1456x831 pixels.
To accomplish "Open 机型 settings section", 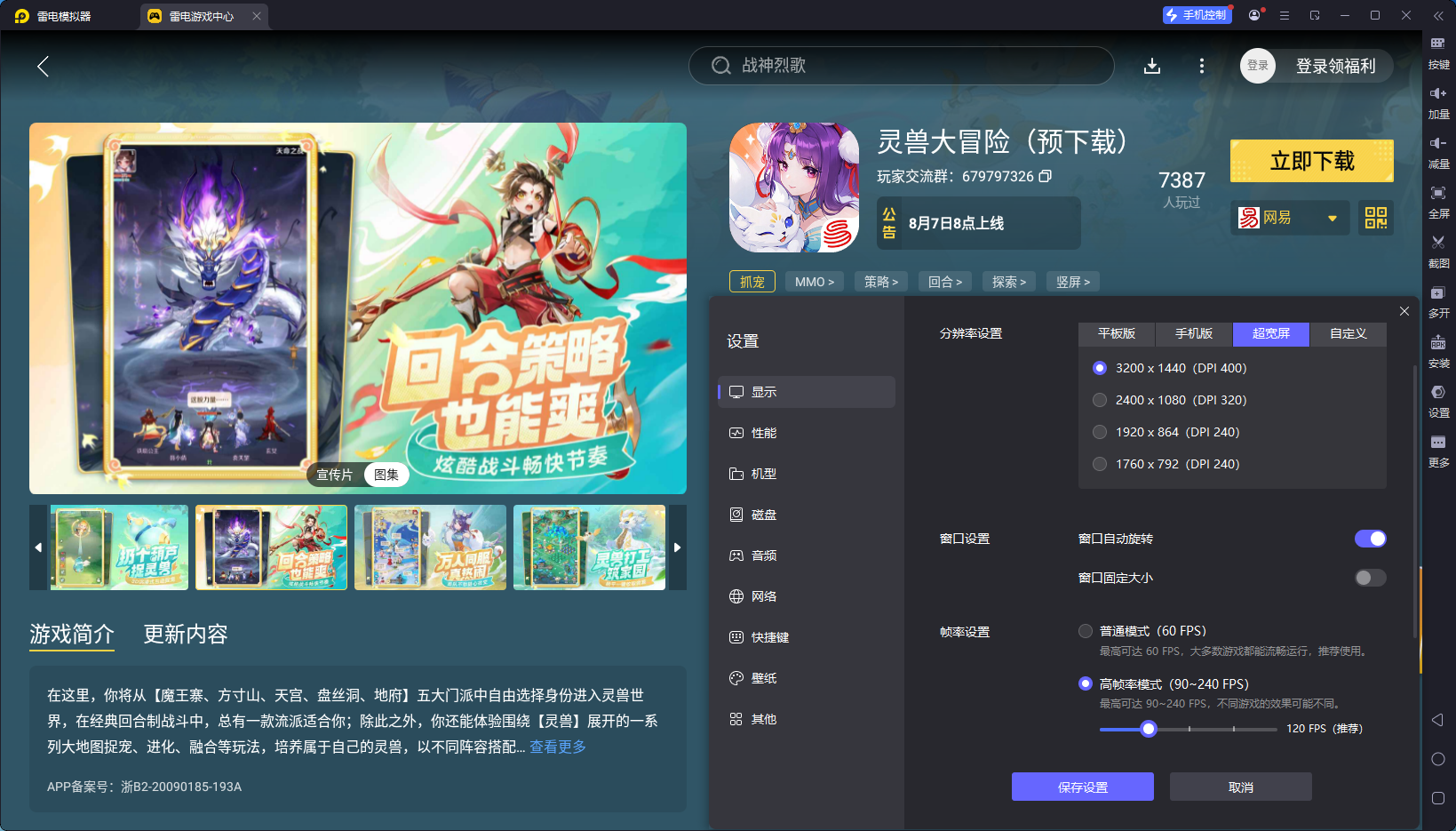I will click(x=807, y=474).
